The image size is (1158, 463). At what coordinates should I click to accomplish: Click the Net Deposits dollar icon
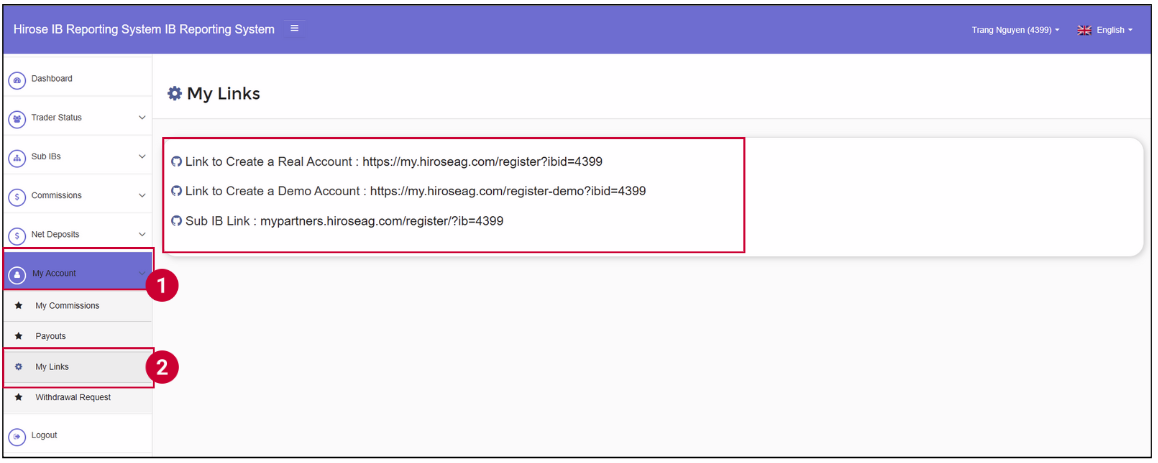pos(17,236)
